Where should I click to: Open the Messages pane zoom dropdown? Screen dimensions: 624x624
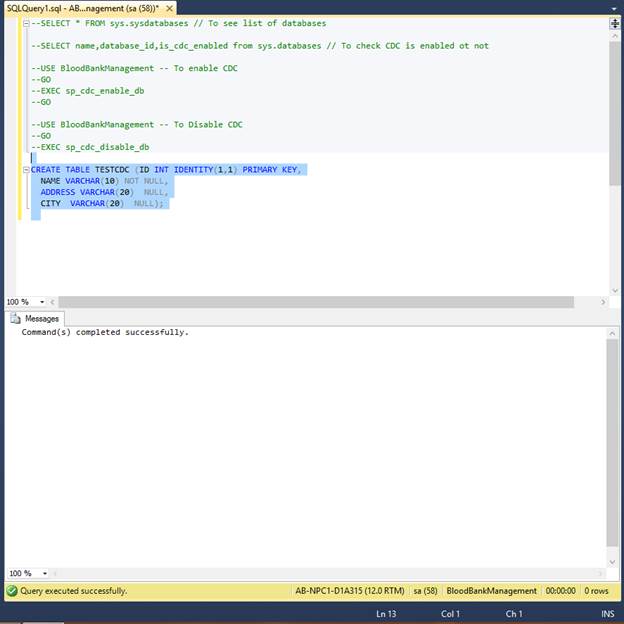click(x=45, y=573)
